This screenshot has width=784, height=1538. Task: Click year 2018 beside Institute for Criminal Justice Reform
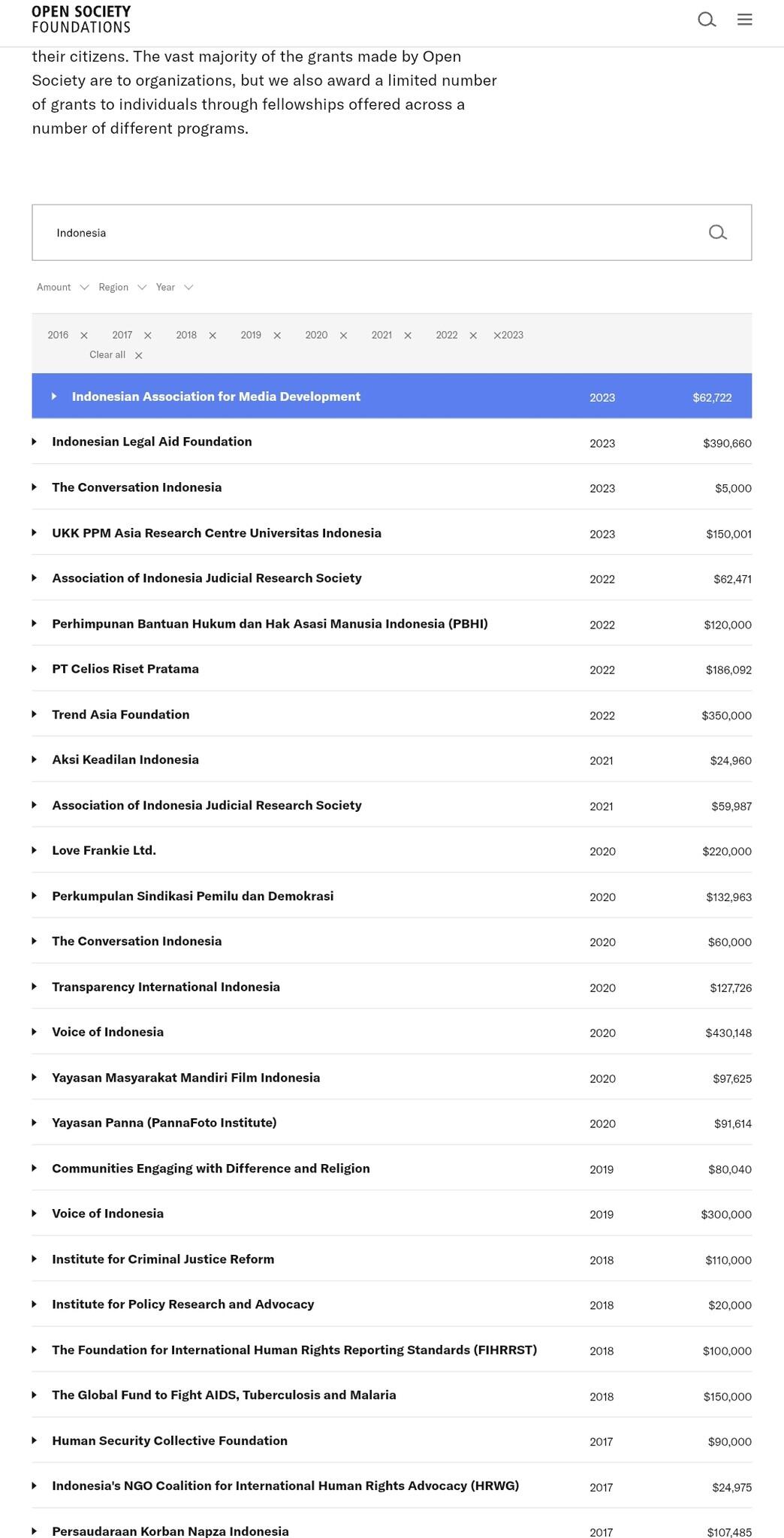pyautogui.click(x=602, y=1260)
